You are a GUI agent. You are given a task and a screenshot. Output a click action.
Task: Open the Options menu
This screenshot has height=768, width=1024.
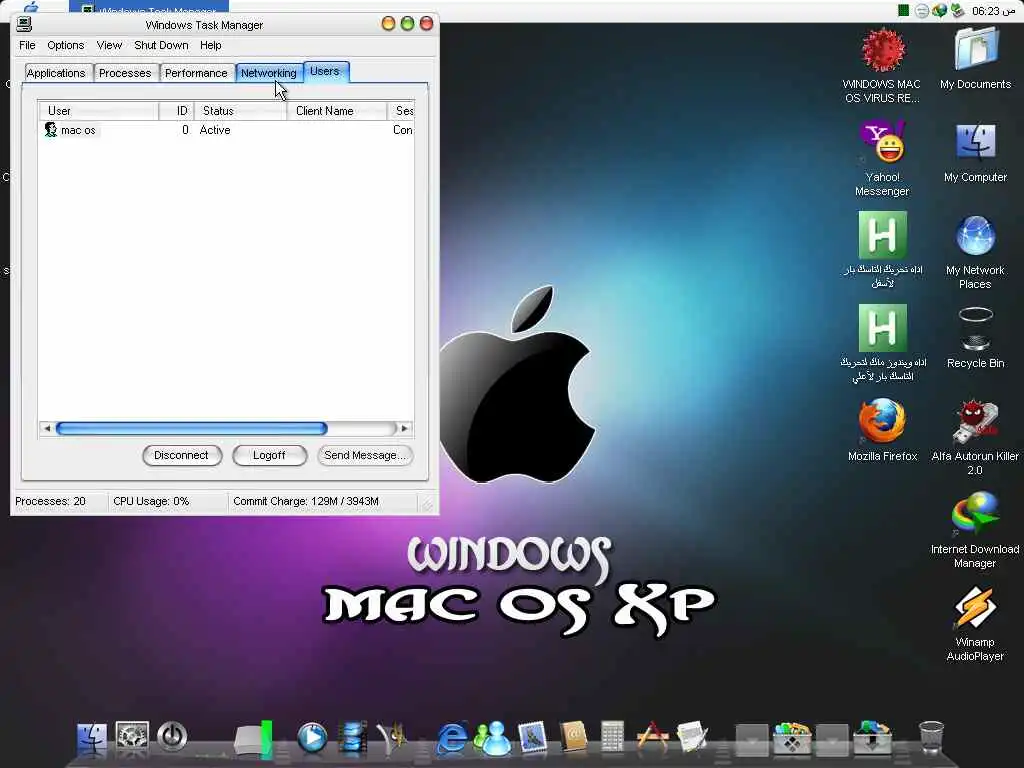[65, 45]
